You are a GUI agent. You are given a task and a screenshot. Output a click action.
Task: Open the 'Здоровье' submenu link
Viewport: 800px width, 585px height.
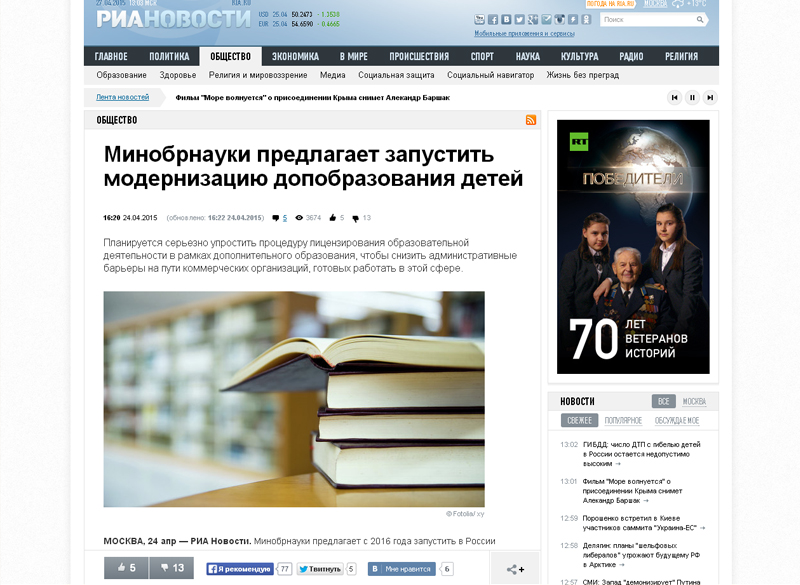(x=178, y=75)
